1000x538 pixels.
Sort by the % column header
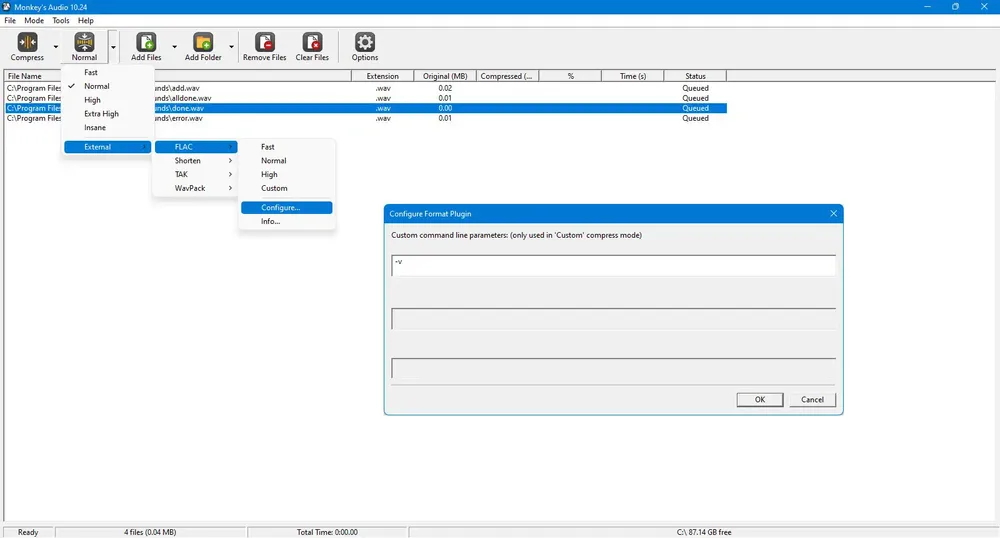tap(570, 76)
